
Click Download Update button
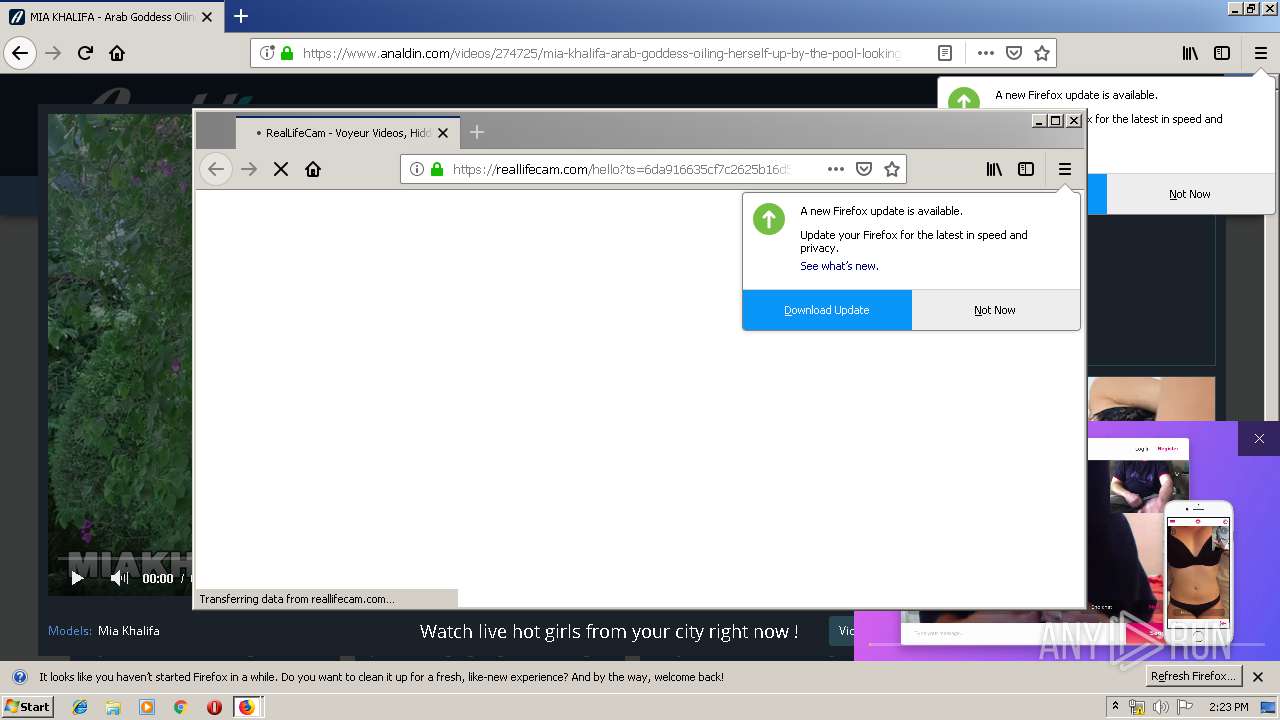pyautogui.click(x=827, y=310)
